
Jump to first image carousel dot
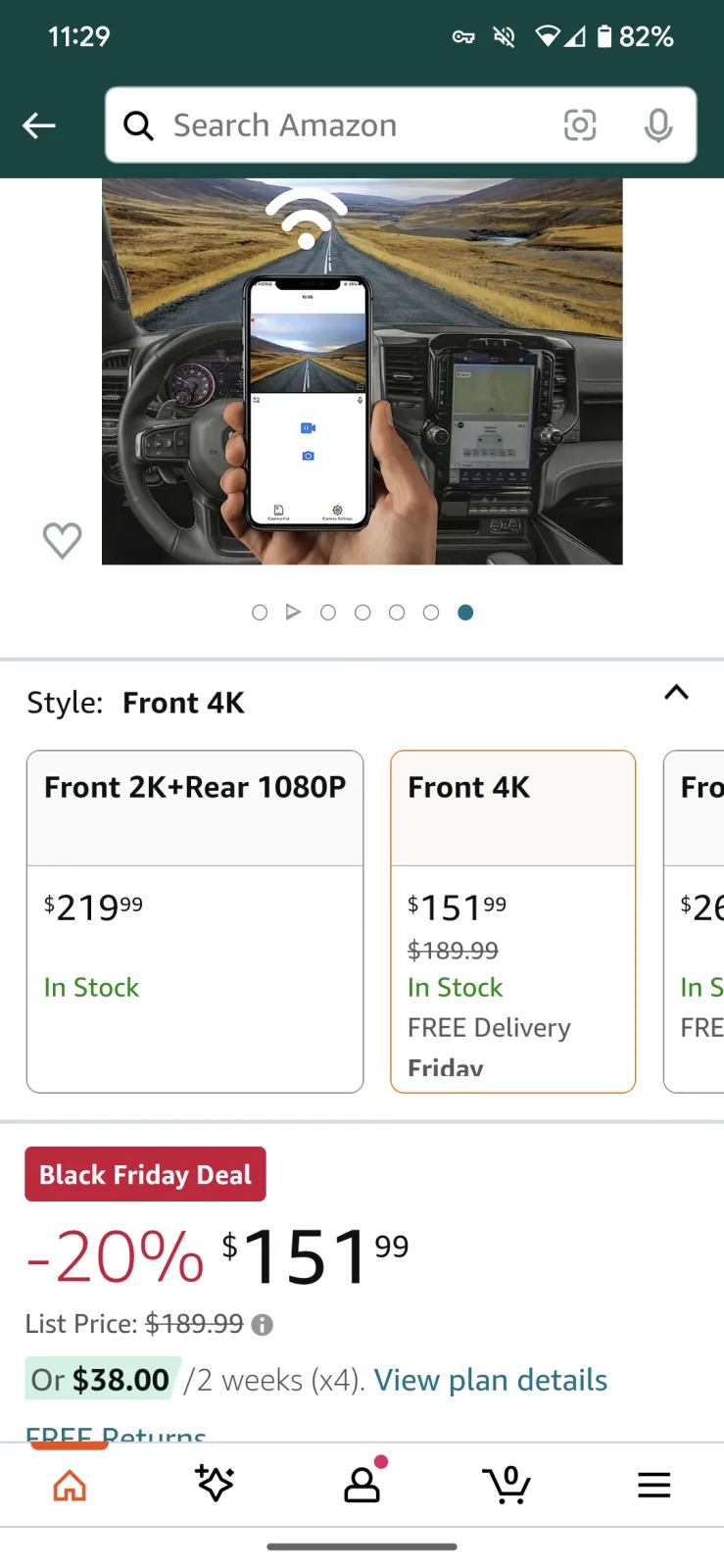(260, 612)
